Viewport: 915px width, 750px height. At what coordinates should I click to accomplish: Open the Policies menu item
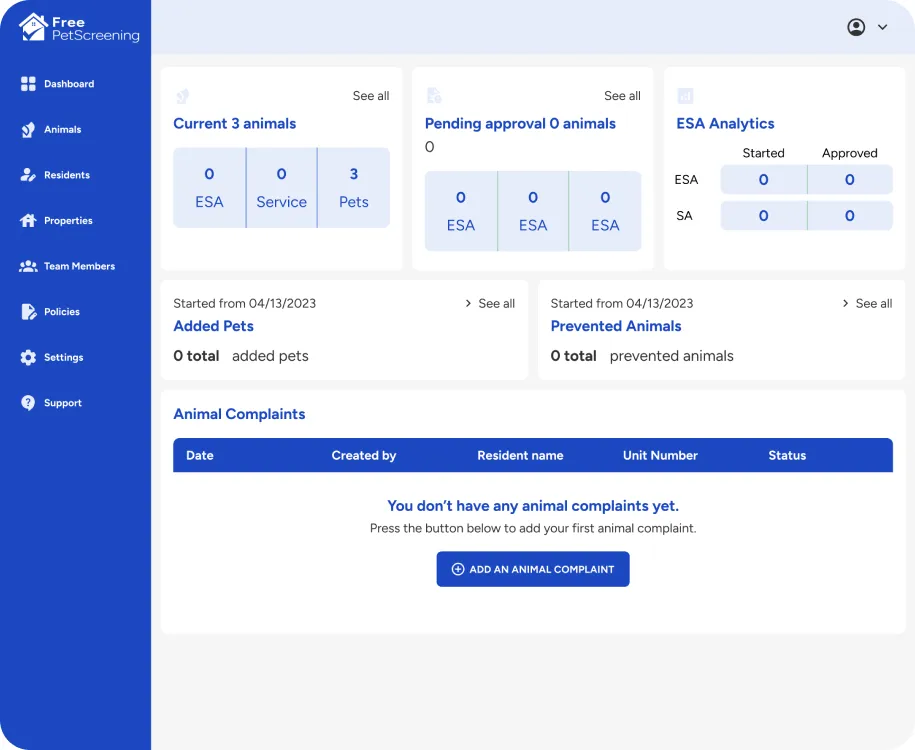pyautogui.click(x=62, y=312)
